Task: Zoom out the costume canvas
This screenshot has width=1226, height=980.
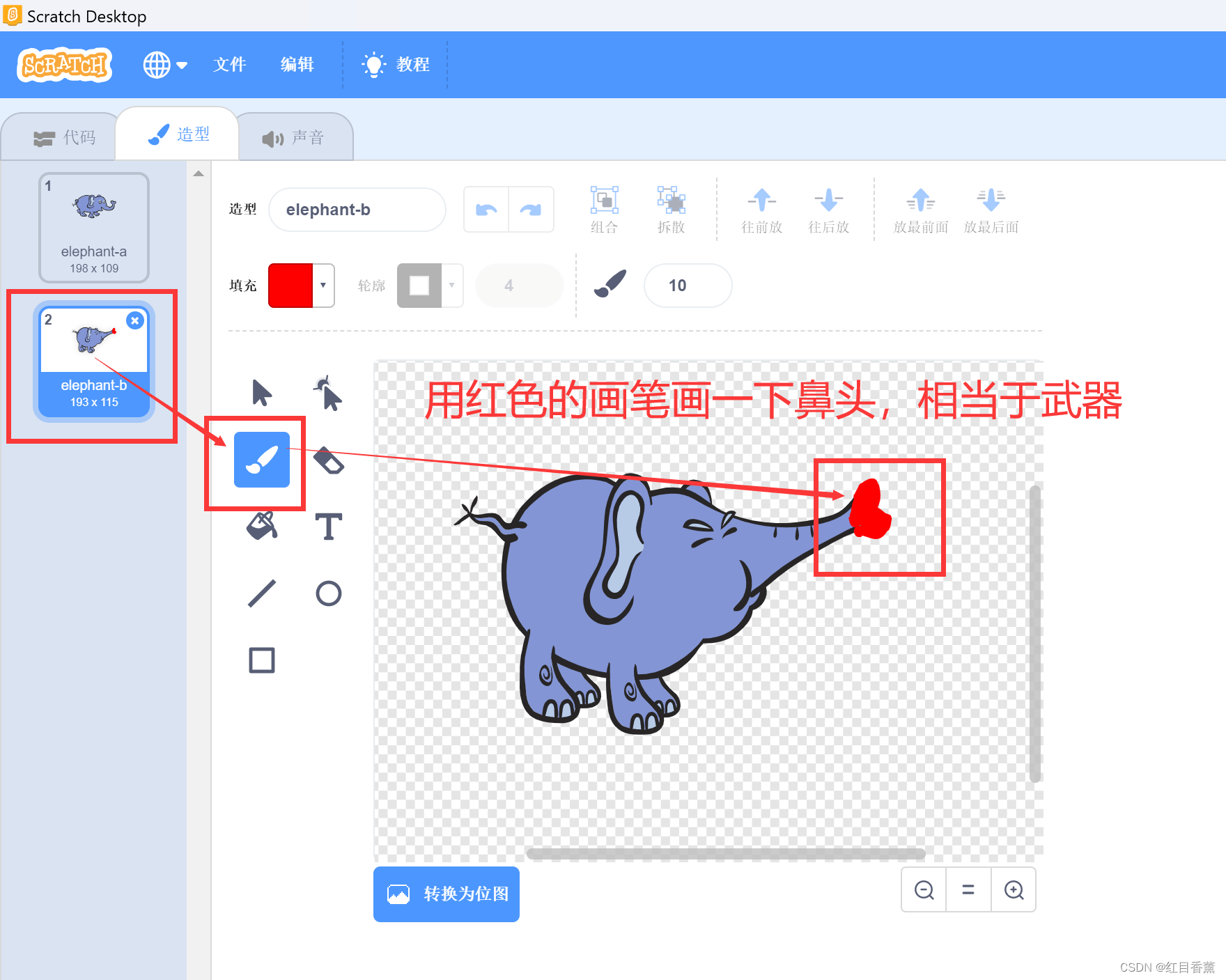Action: point(924,890)
